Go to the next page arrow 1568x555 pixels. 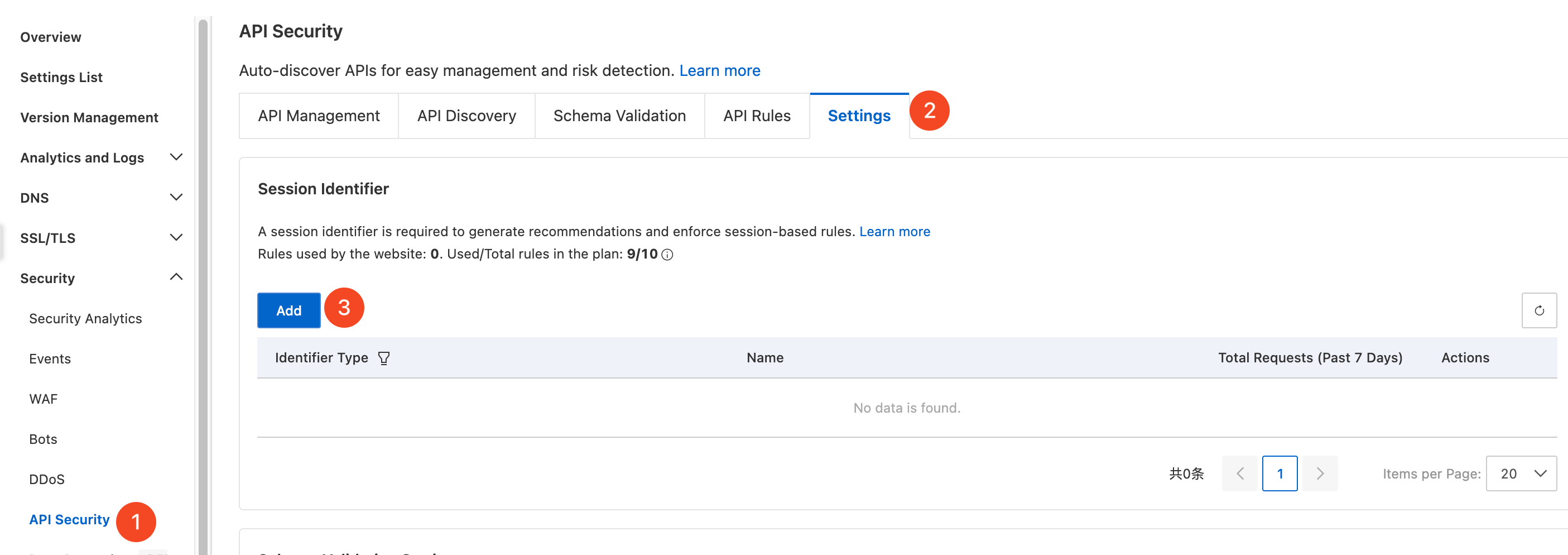point(1320,473)
